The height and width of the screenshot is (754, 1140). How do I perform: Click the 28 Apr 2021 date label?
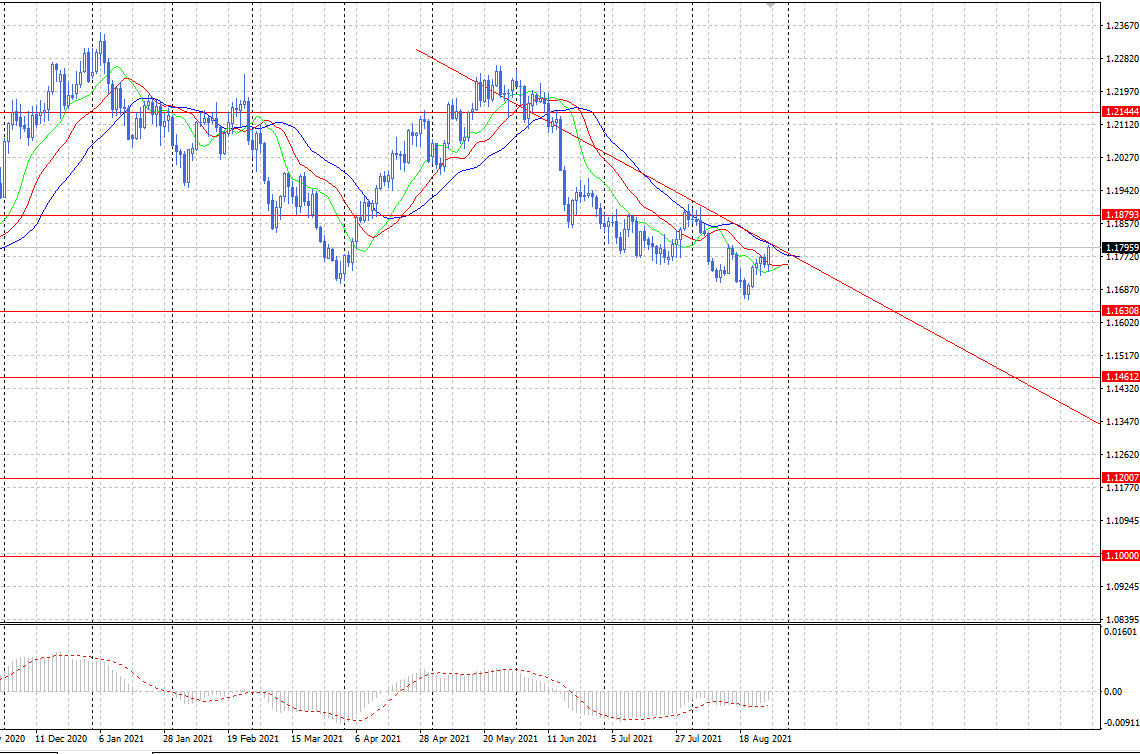(x=444, y=739)
